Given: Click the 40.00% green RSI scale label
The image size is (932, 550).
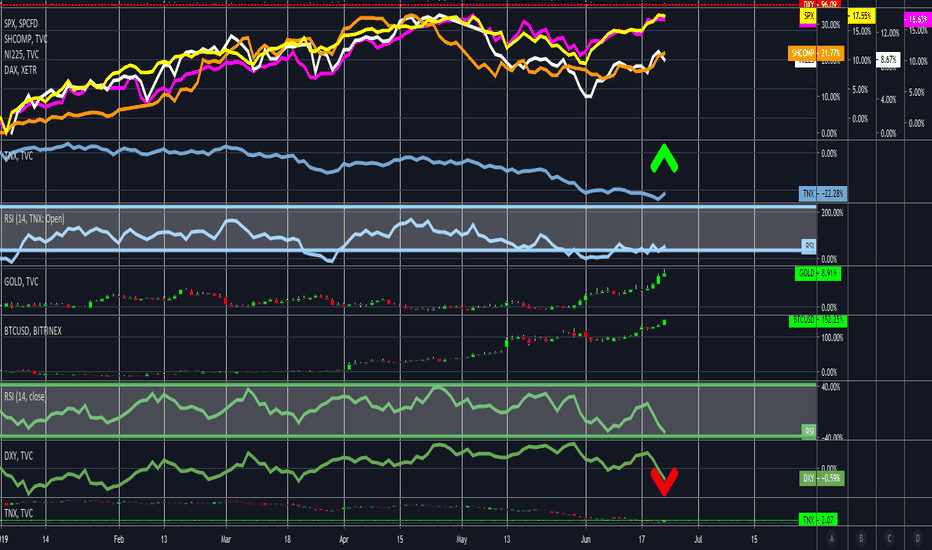Looking at the screenshot, I should pyautogui.click(x=831, y=387).
